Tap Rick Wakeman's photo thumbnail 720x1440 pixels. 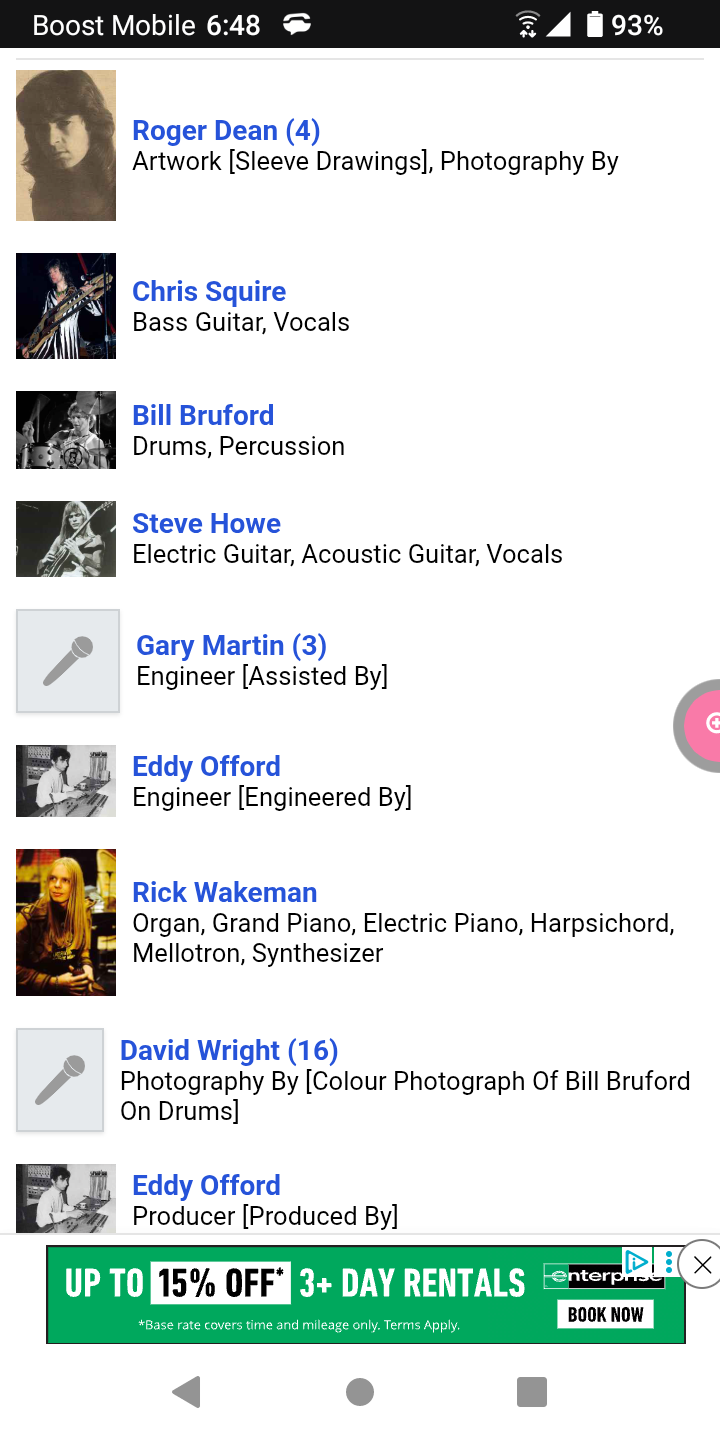(66, 922)
